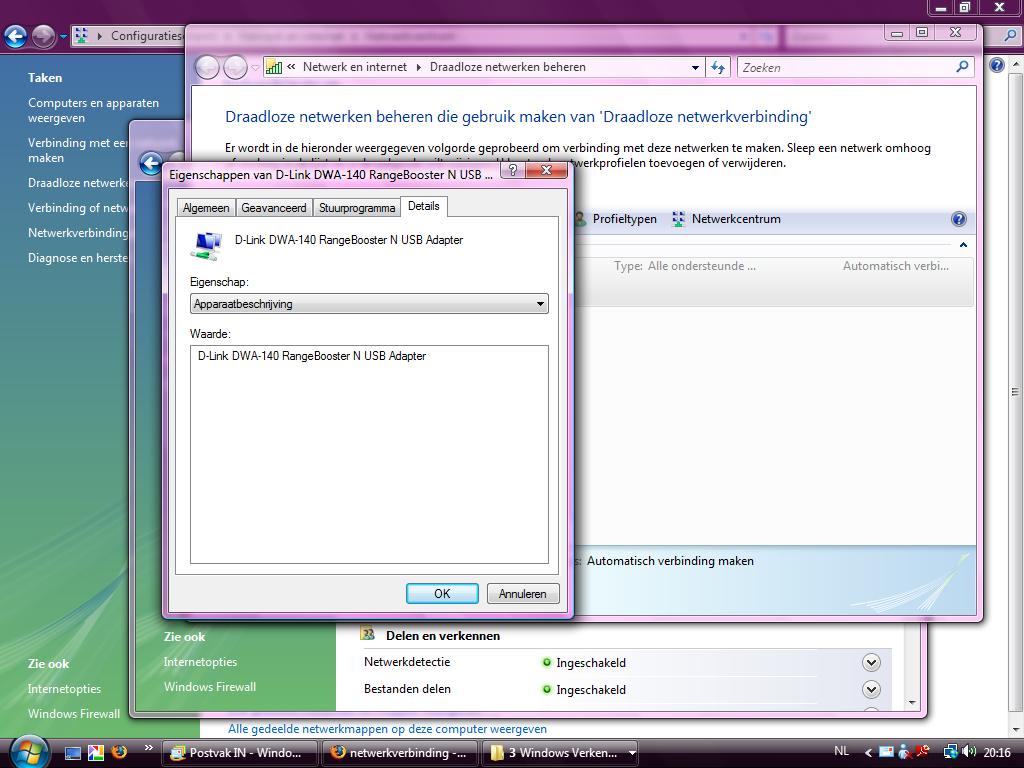The width and height of the screenshot is (1024, 768).
Task: Click blue help icon on wireless toolbar
Action: pos(959,219)
